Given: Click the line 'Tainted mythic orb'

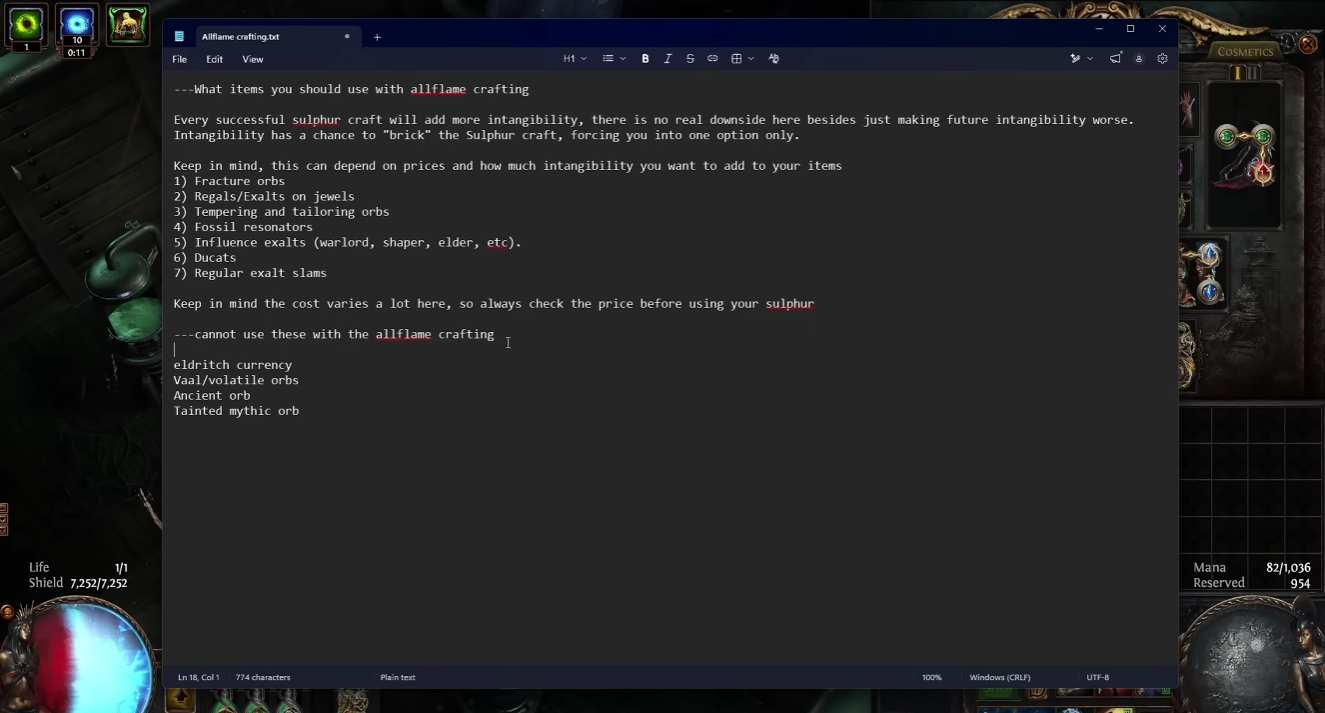Looking at the screenshot, I should point(236,411).
